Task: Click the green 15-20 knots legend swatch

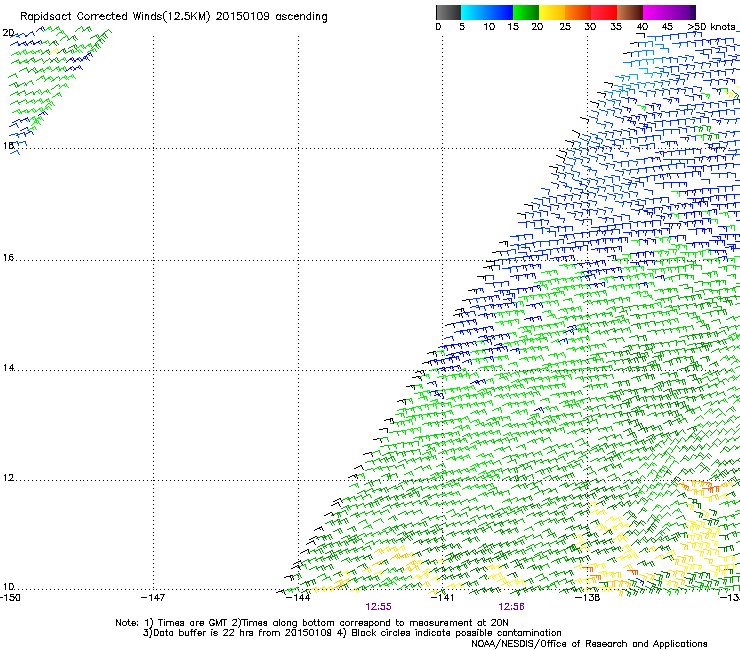Action: (x=526, y=12)
